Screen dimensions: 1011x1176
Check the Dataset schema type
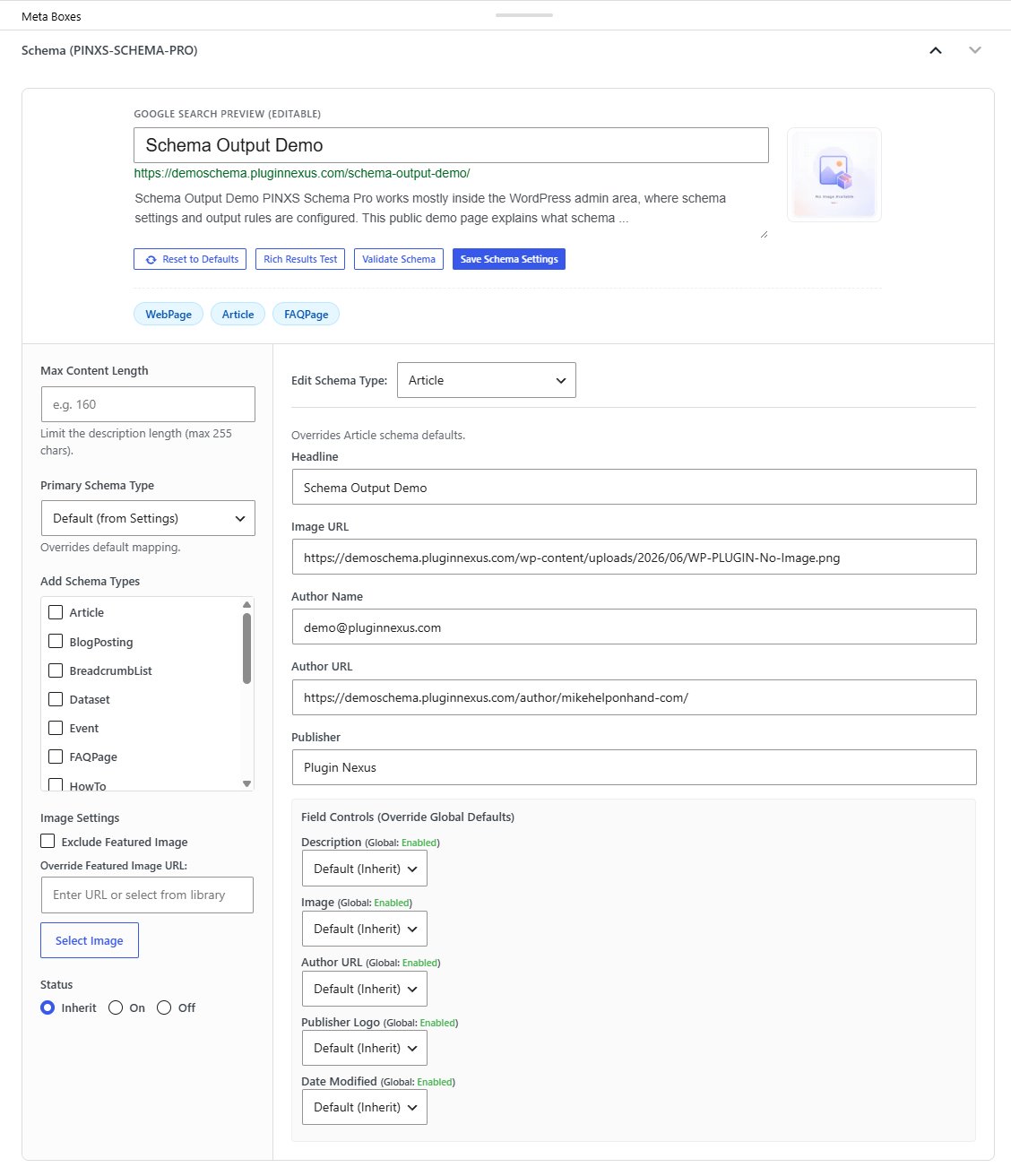click(x=56, y=699)
